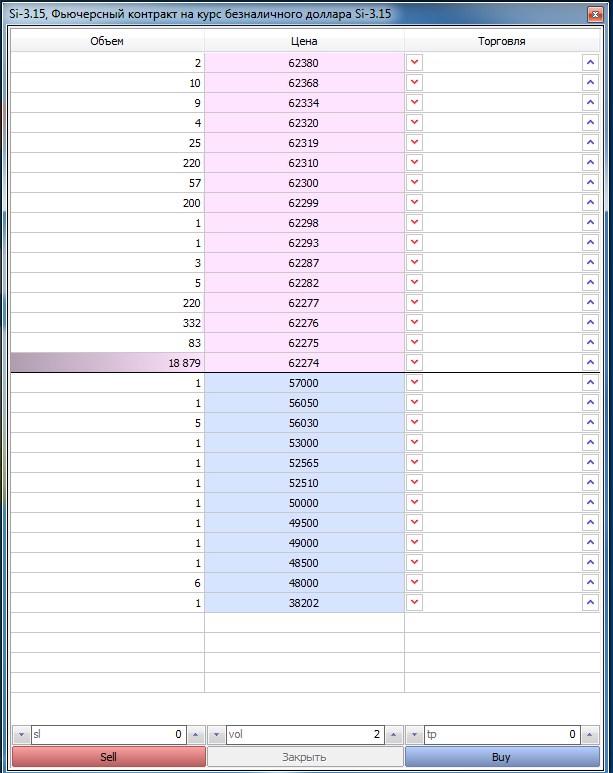Image resolution: width=613 pixels, height=773 pixels.
Task: Click blue buy arrow at price 49500
Action: [590, 523]
